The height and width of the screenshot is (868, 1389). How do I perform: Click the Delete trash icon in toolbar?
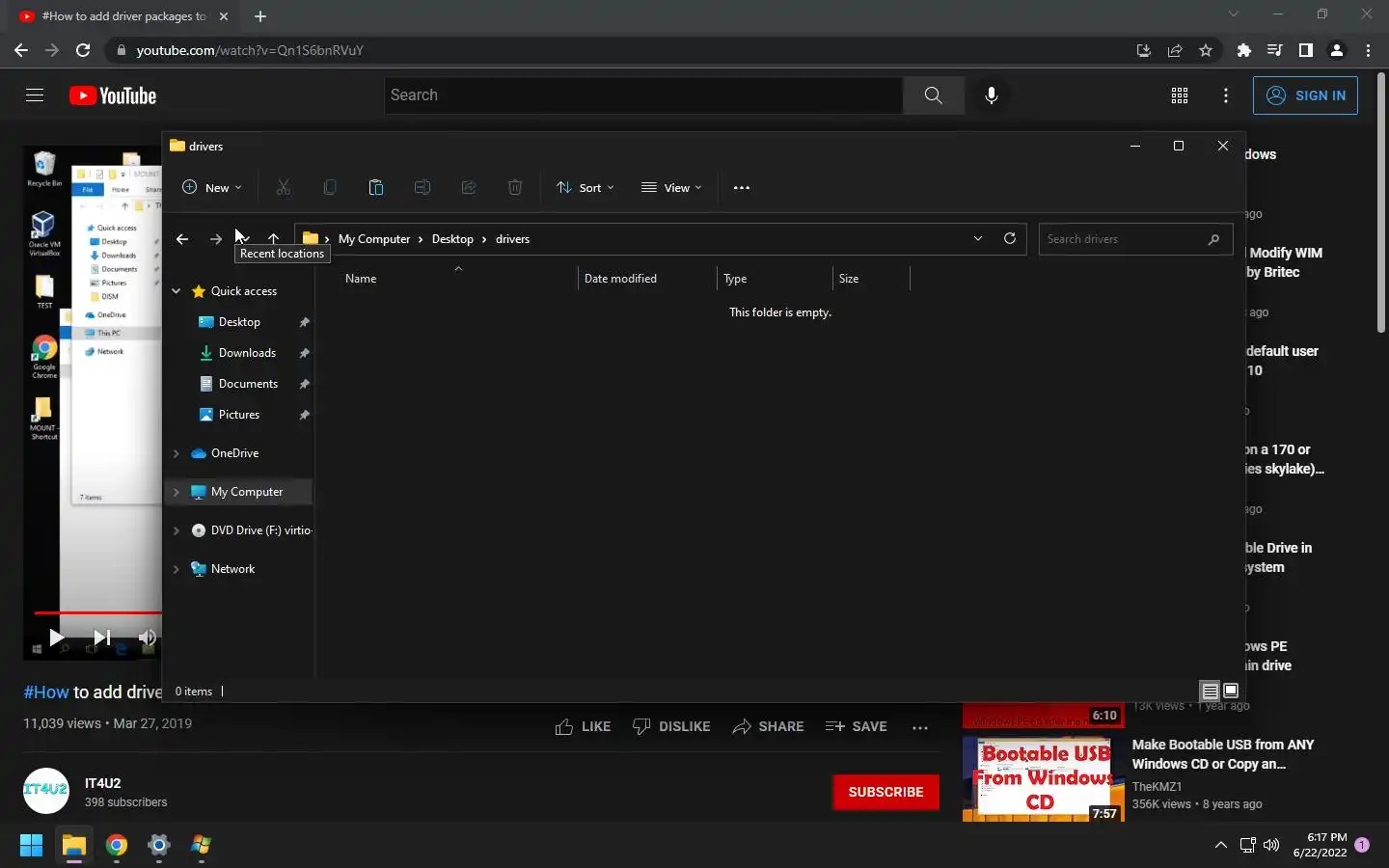click(515, 187)
